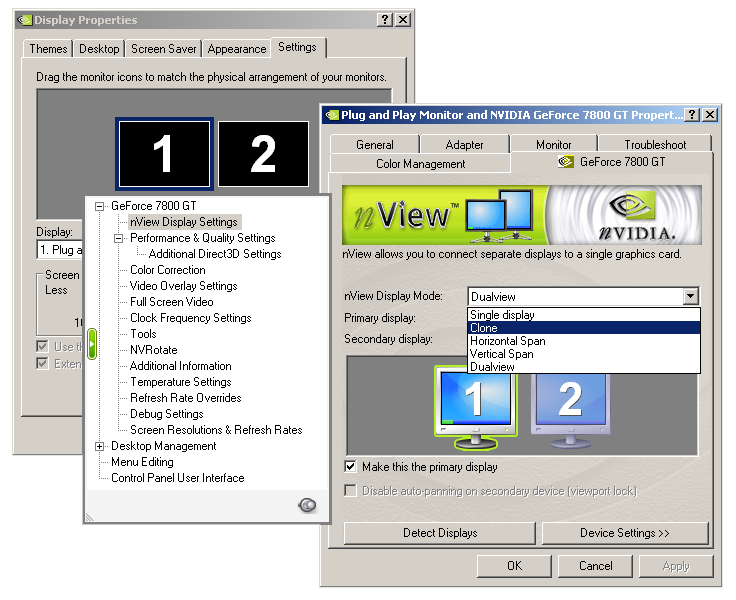Screen dimensions: 736x600
Task: Toggle the 'Use th...' checkbox in Display Properties
Action: tap(42, 346)
